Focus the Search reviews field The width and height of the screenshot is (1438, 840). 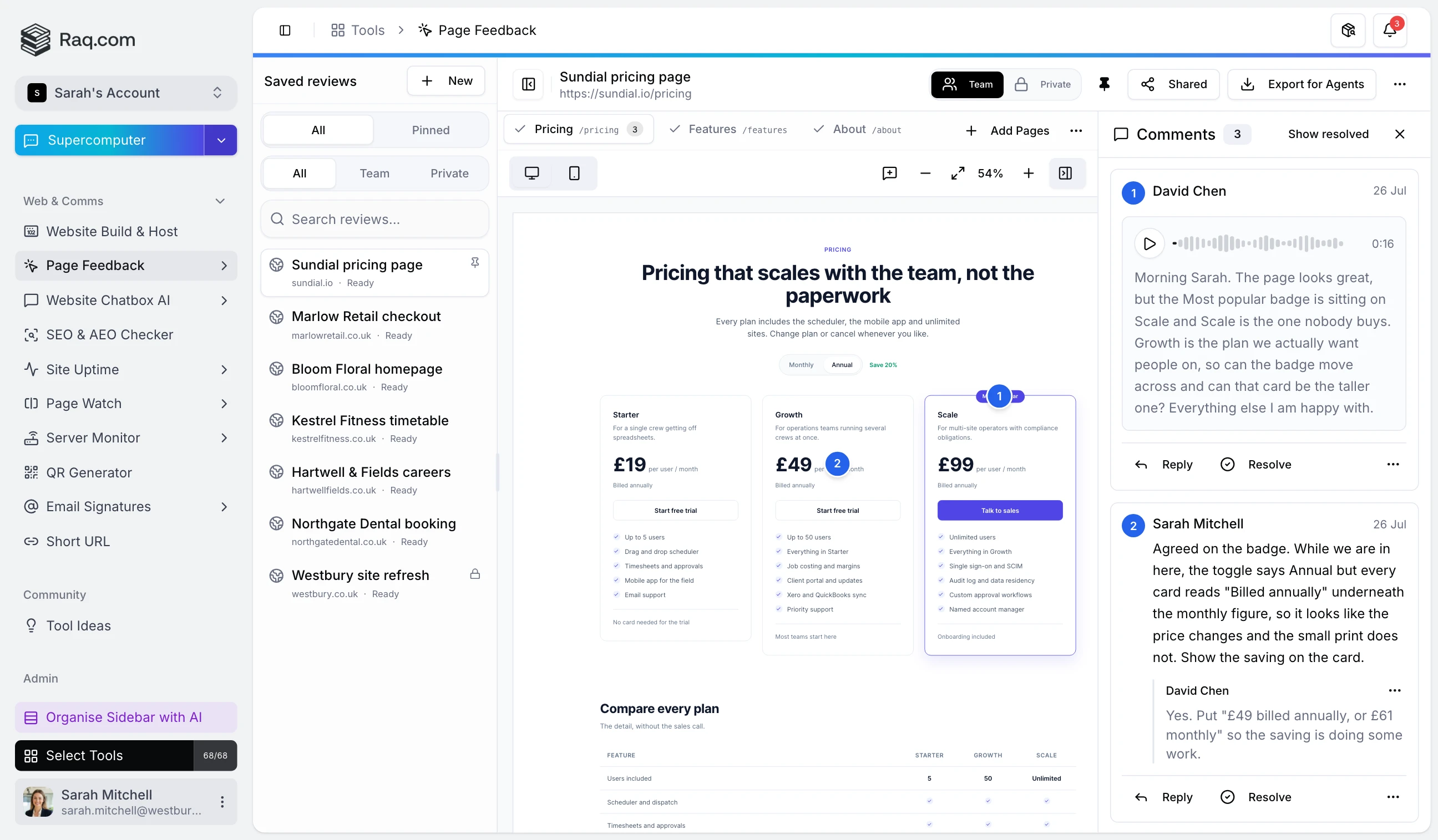[374, 219]
